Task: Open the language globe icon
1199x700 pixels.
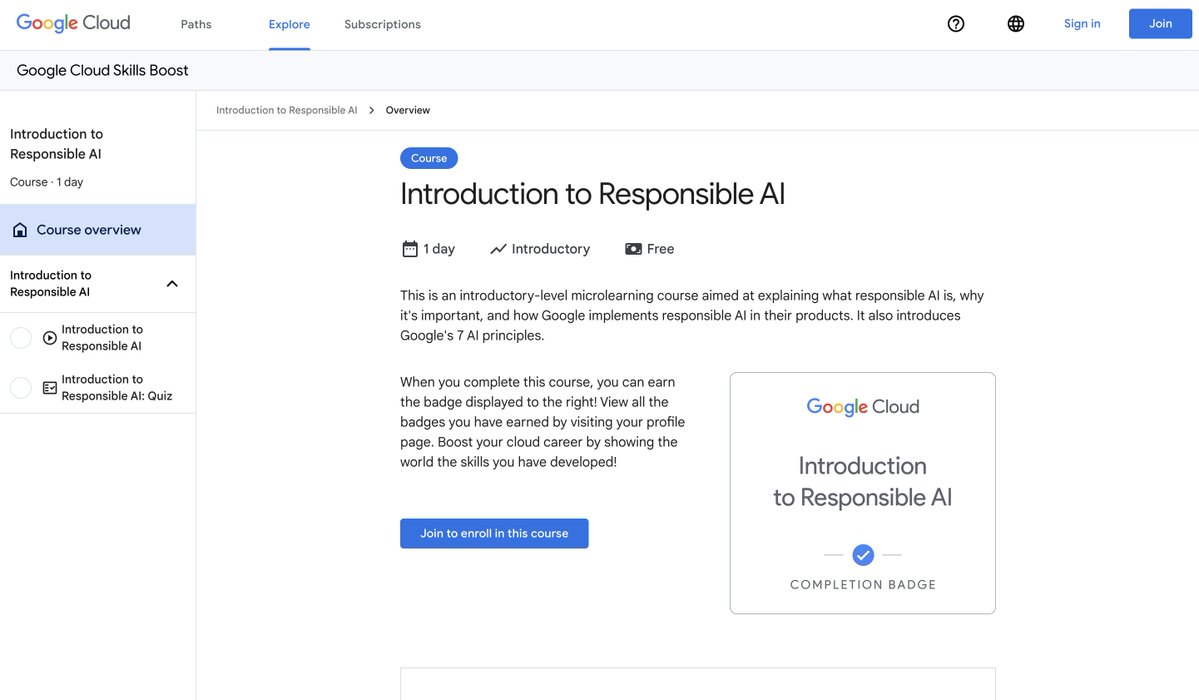Action: tap(1016, 24)
